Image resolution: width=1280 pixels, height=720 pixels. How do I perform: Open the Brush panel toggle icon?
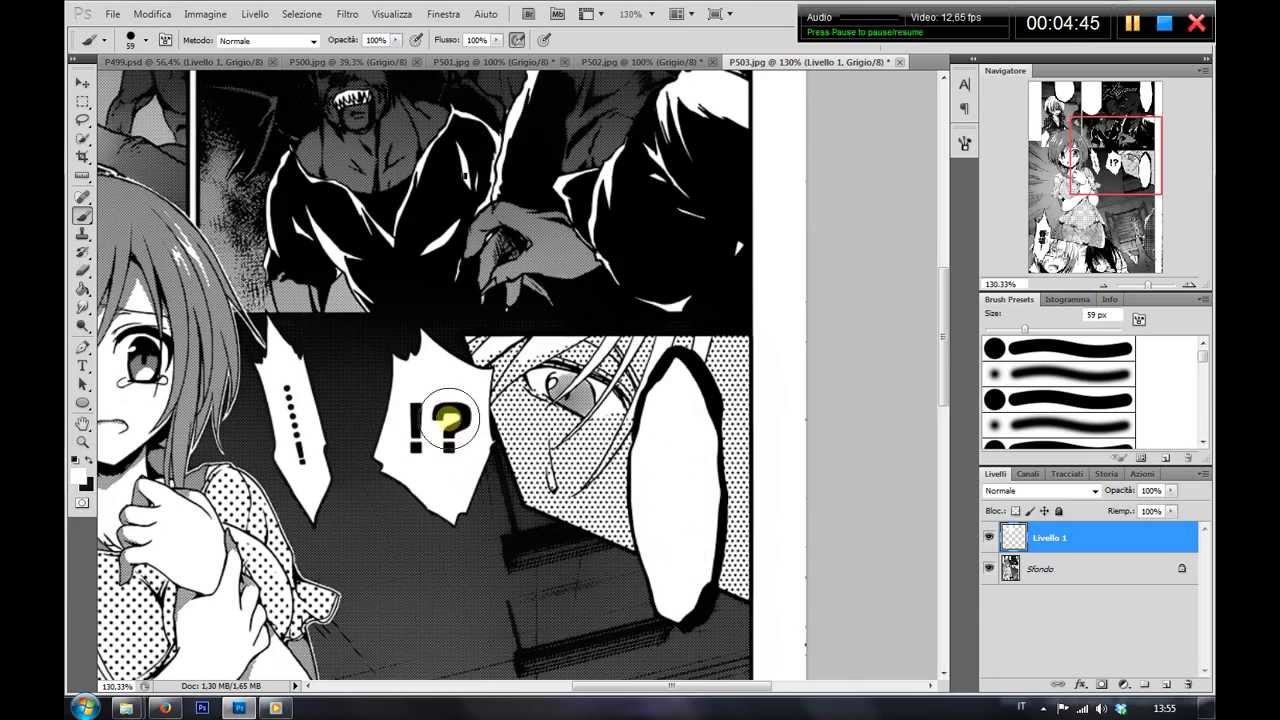[166, 40]
